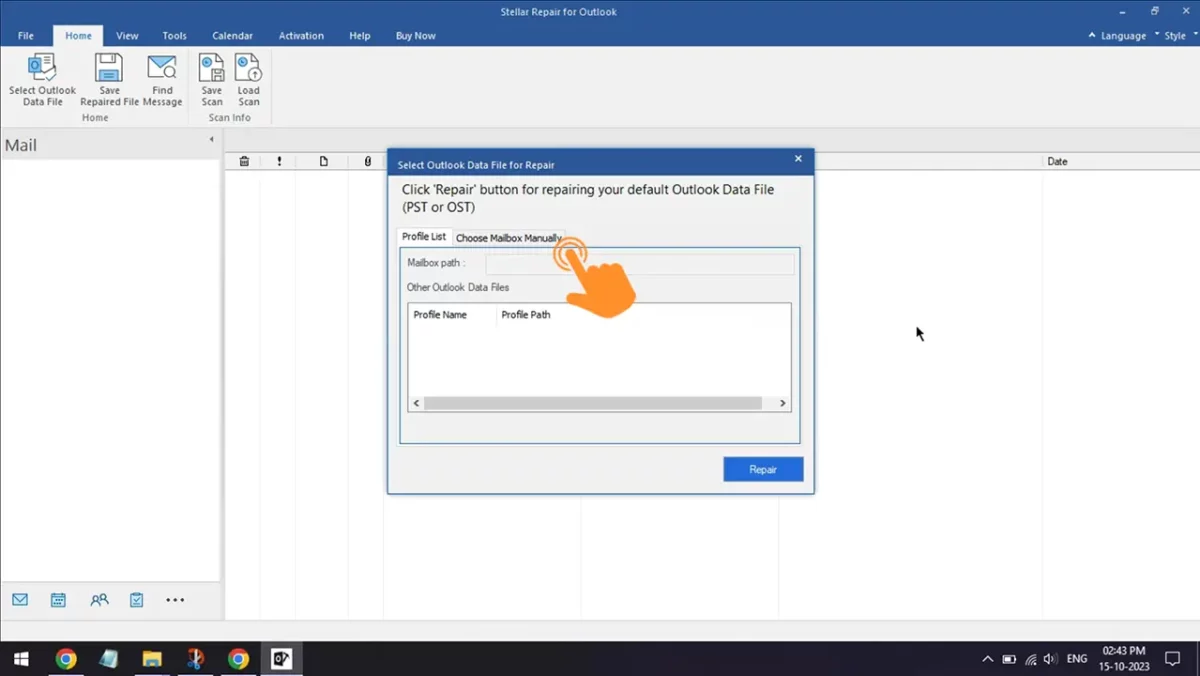
Task: Collapse the Mail pane arrow
Action: [211, 140]
